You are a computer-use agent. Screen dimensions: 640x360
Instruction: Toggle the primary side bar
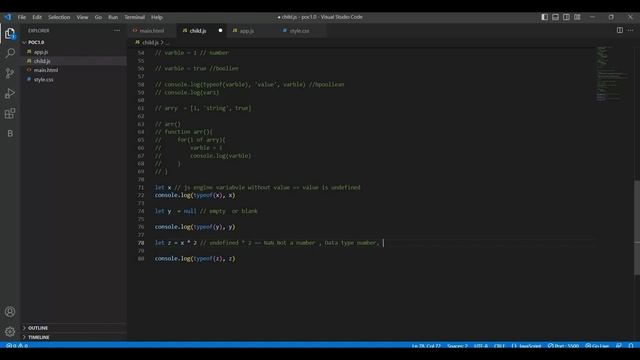[544, 17]
